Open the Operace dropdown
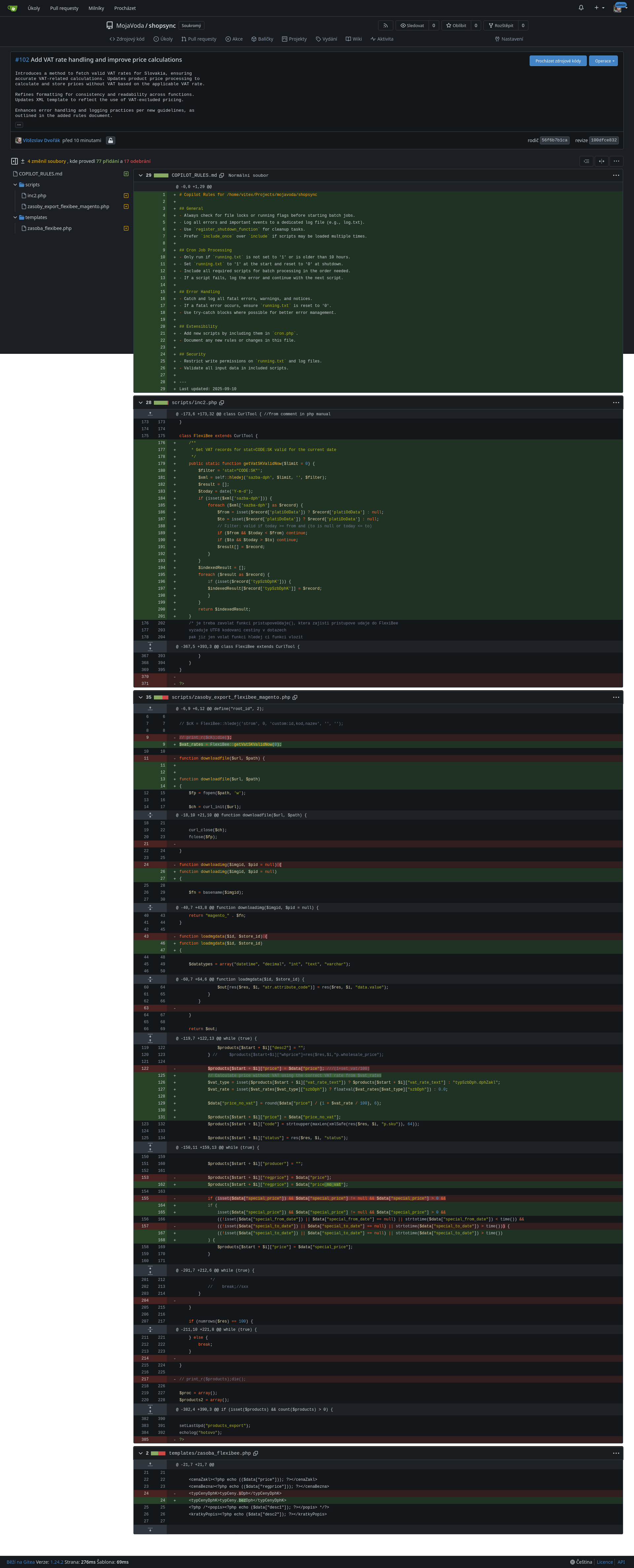 tap(604, 61)
